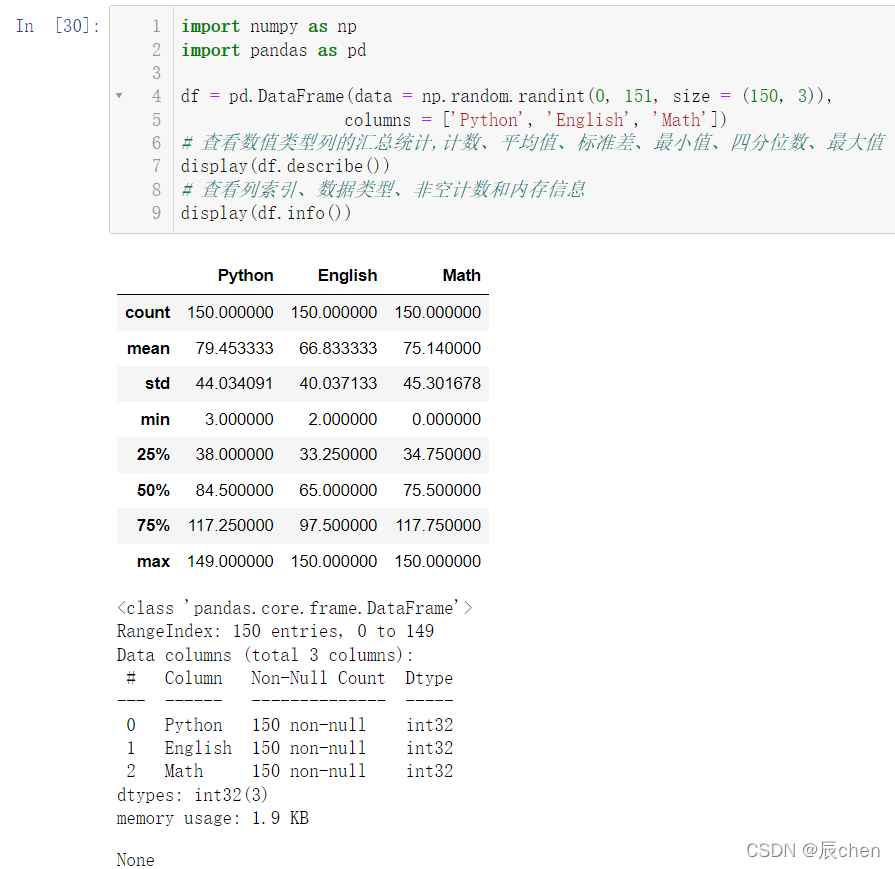This screenshot has height=869, width=895.
Task: Click the In [30] cell prompt
Action: [x=58, y=26]
